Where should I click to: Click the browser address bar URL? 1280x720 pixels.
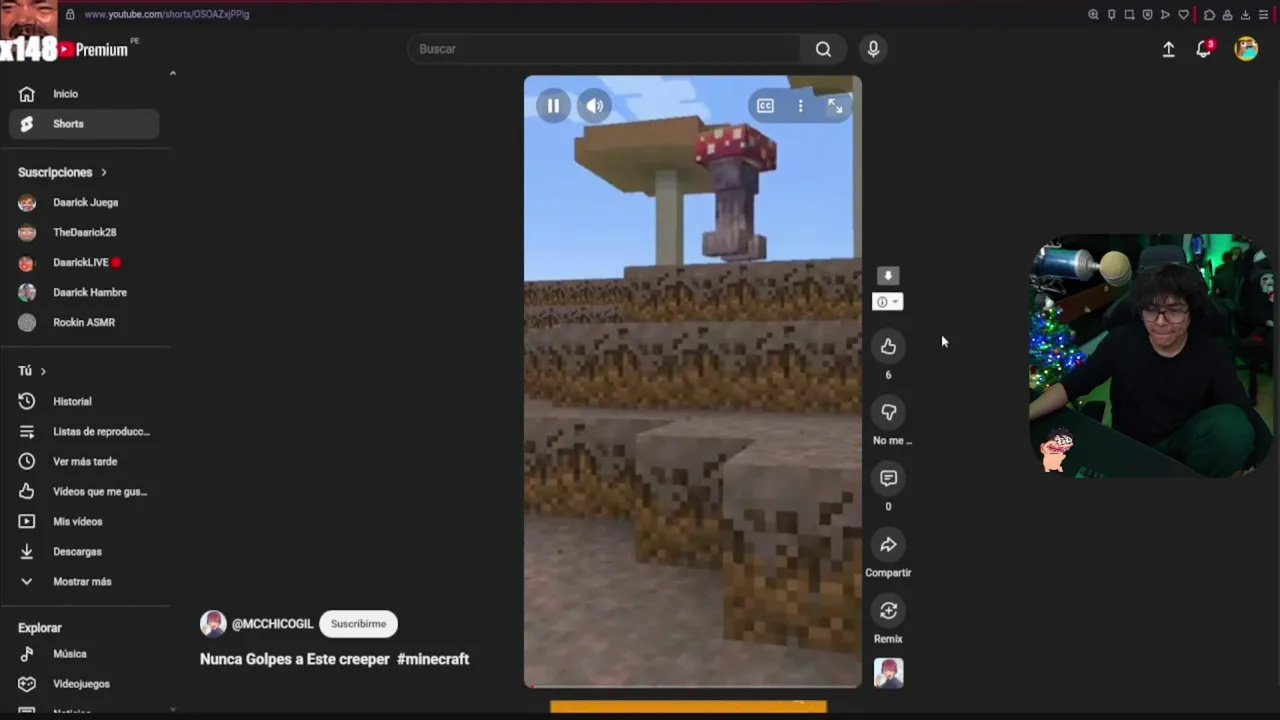[x=167, y=14]
